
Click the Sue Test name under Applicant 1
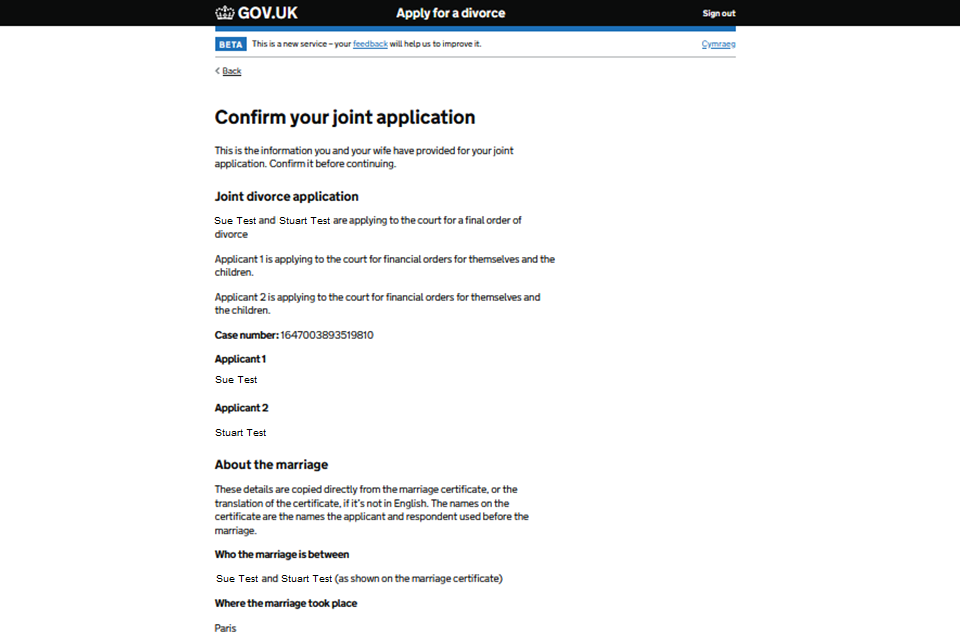236,380
